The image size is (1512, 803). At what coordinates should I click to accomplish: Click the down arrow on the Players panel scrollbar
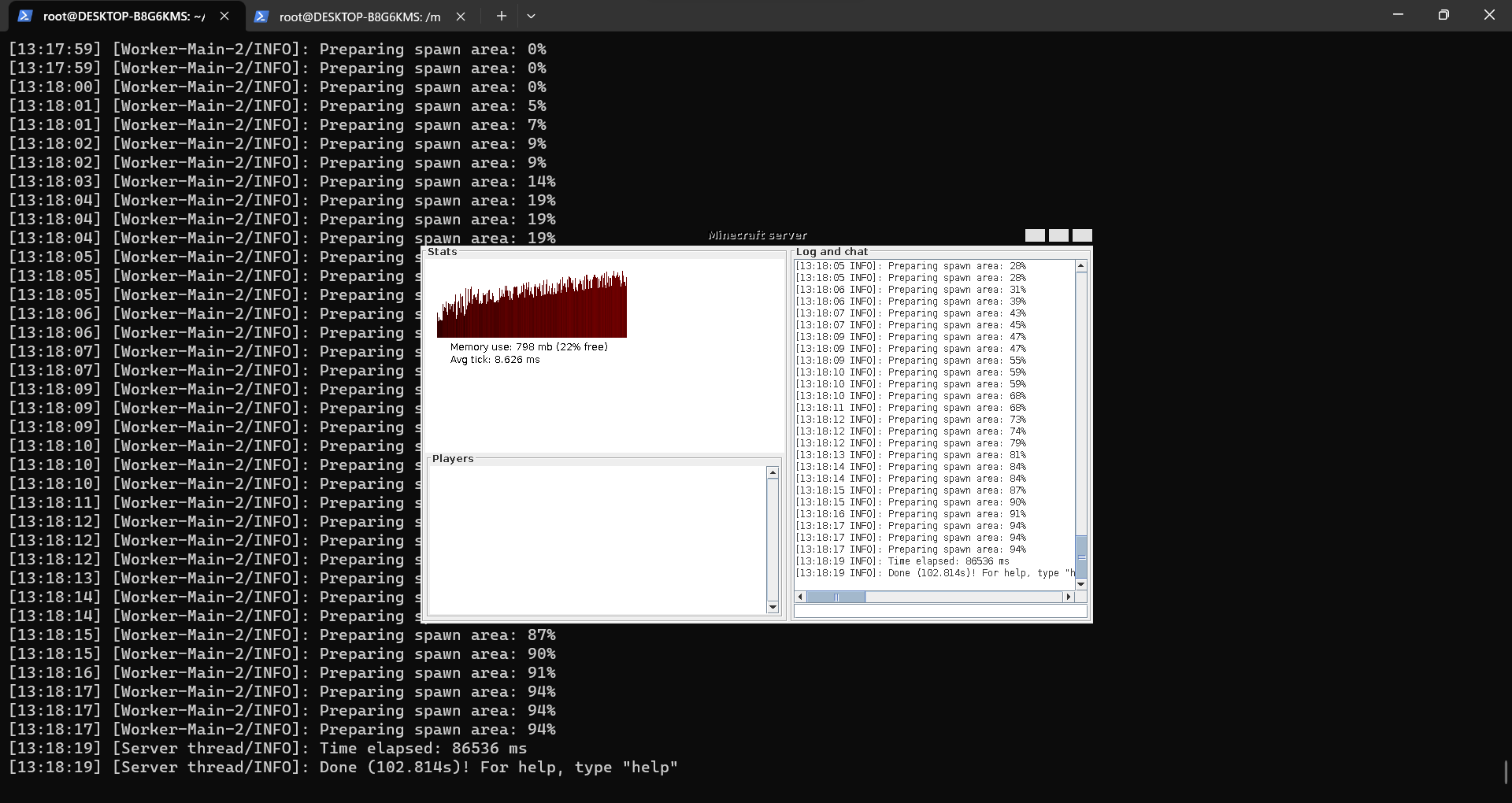[x=773, y=607]
